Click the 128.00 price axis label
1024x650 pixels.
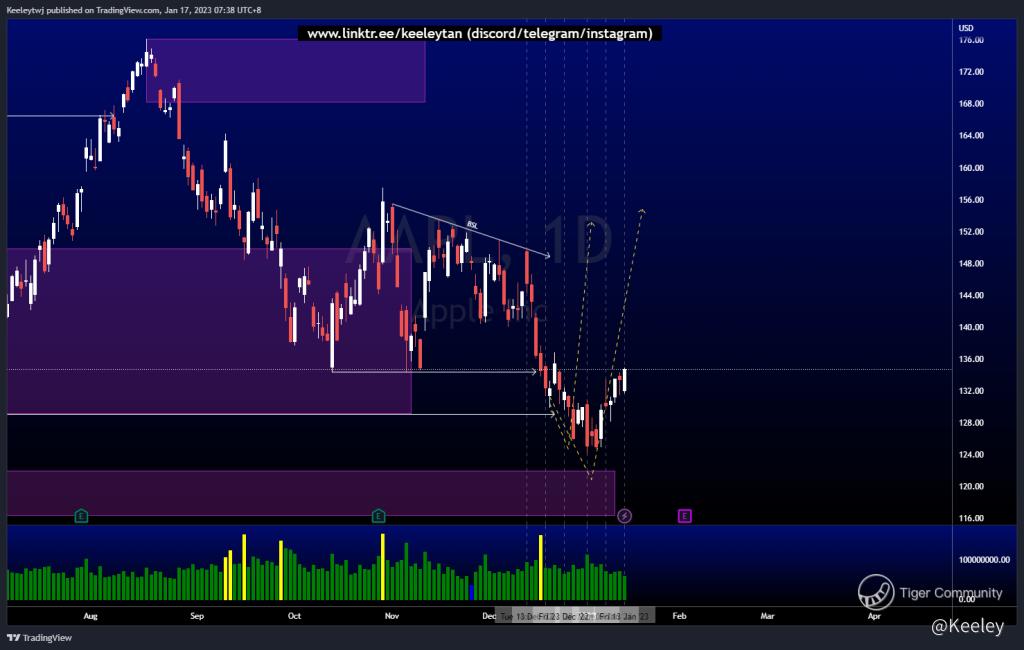coord(971,423)
